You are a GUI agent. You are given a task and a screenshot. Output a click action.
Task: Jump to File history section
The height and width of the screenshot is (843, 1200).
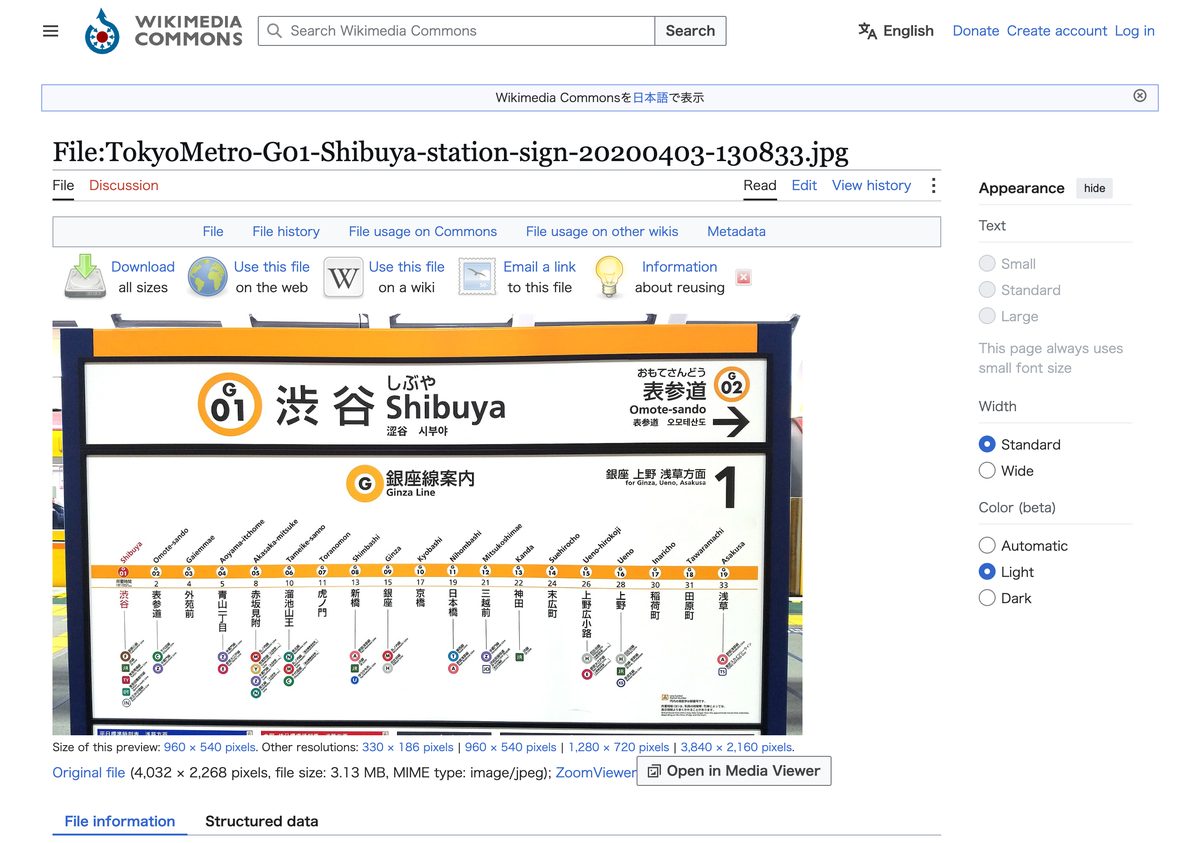tap(286, 231)
